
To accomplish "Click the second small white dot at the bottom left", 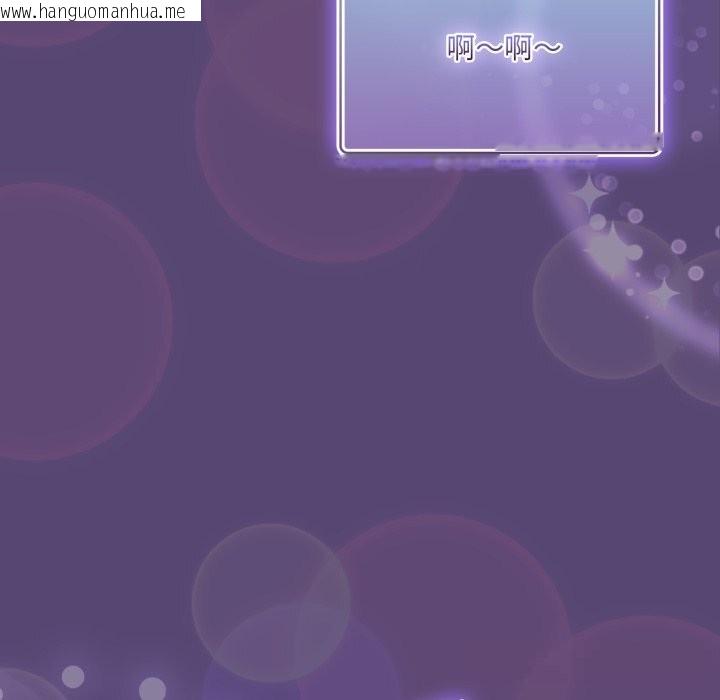I will click(152, 689).
